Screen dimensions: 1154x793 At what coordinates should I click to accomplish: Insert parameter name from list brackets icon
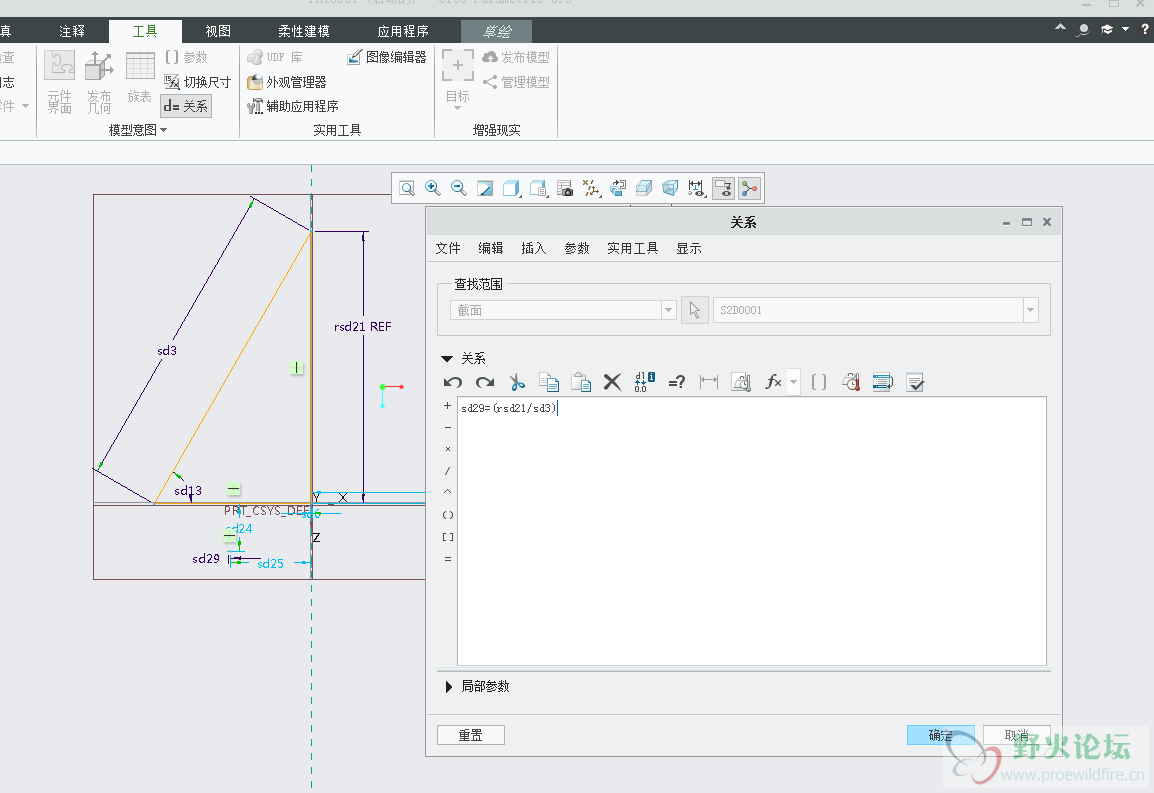coord(818,381)
